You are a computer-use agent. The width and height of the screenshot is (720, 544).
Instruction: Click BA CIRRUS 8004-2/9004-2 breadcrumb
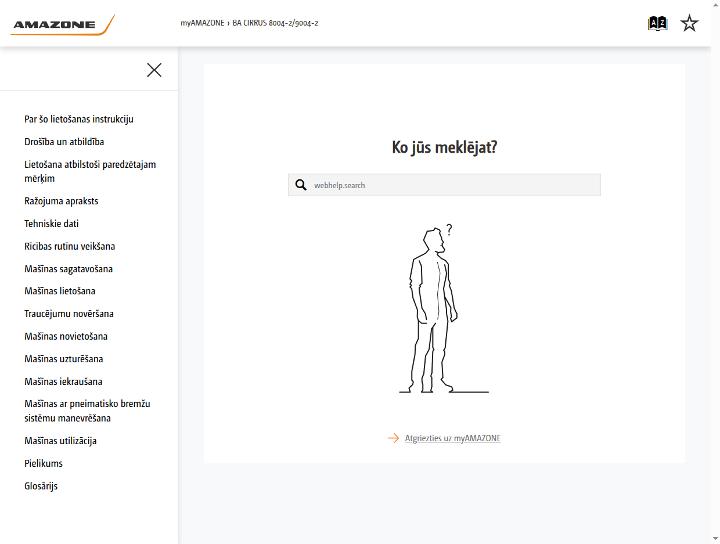pos(275,23)
